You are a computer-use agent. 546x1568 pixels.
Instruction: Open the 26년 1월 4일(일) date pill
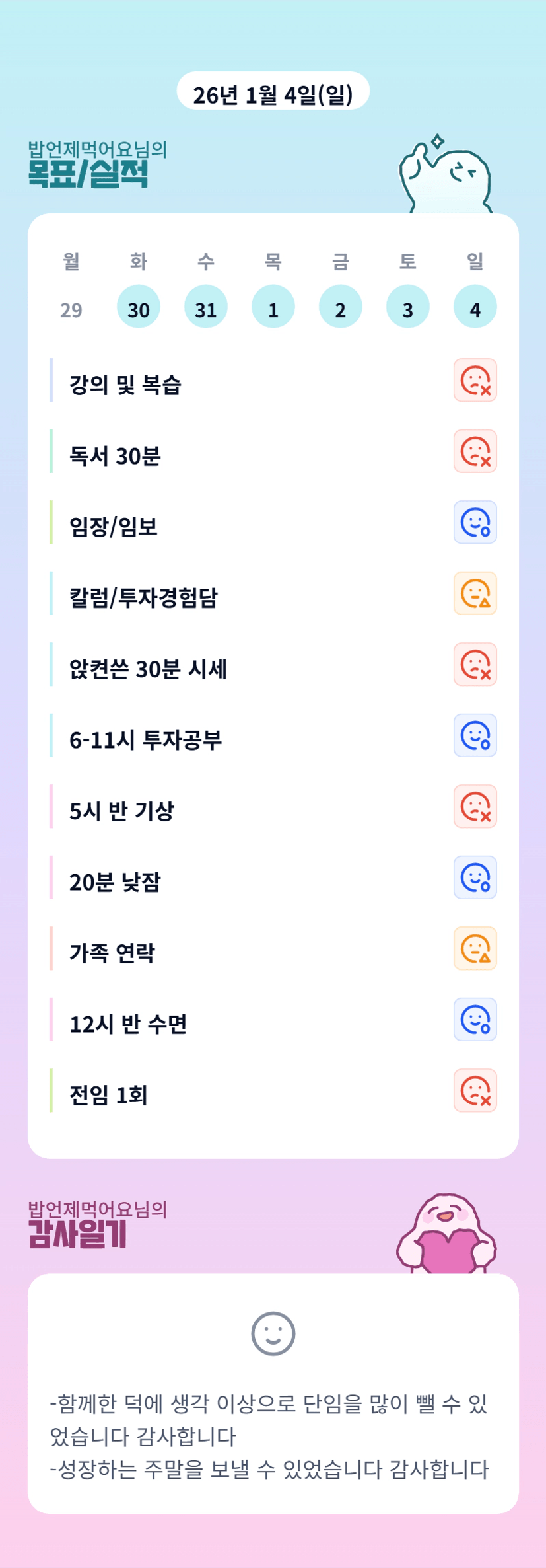pos(273,93)
